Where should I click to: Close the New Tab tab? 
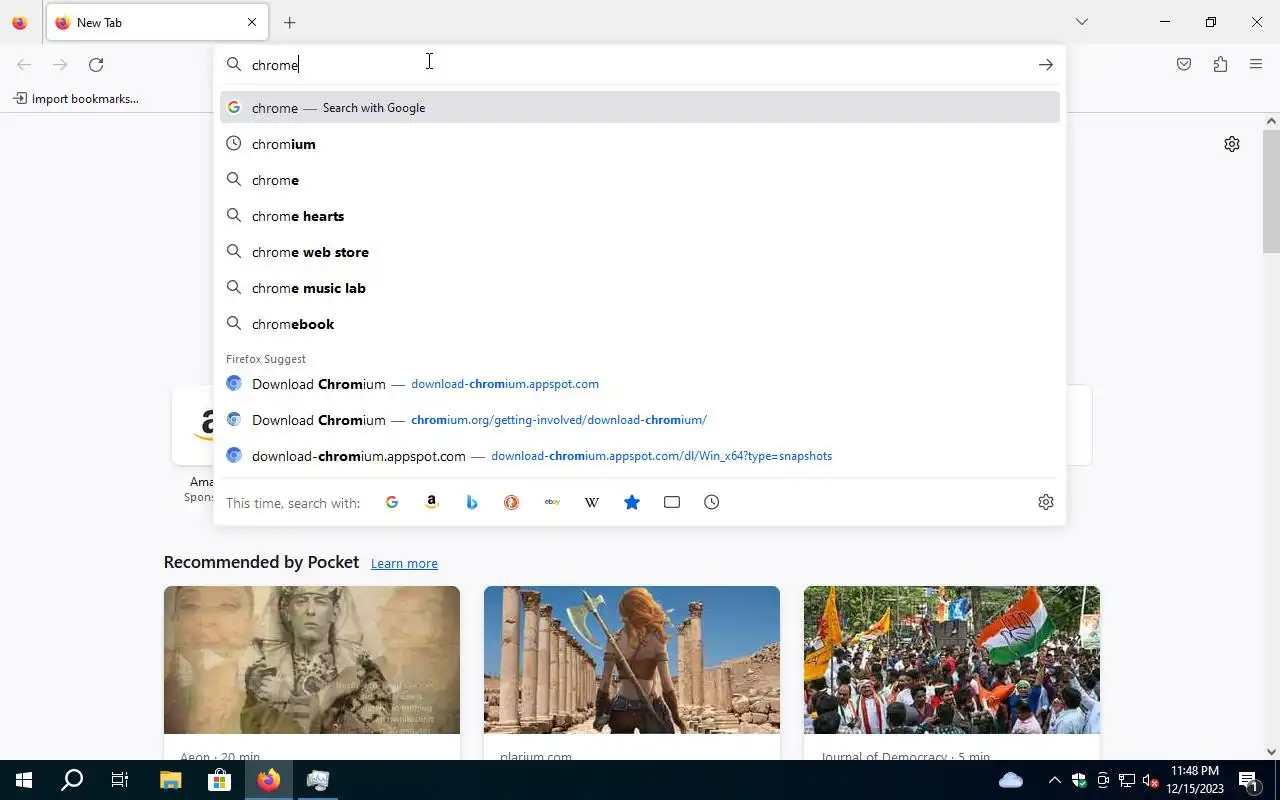(x=252, y=22)
